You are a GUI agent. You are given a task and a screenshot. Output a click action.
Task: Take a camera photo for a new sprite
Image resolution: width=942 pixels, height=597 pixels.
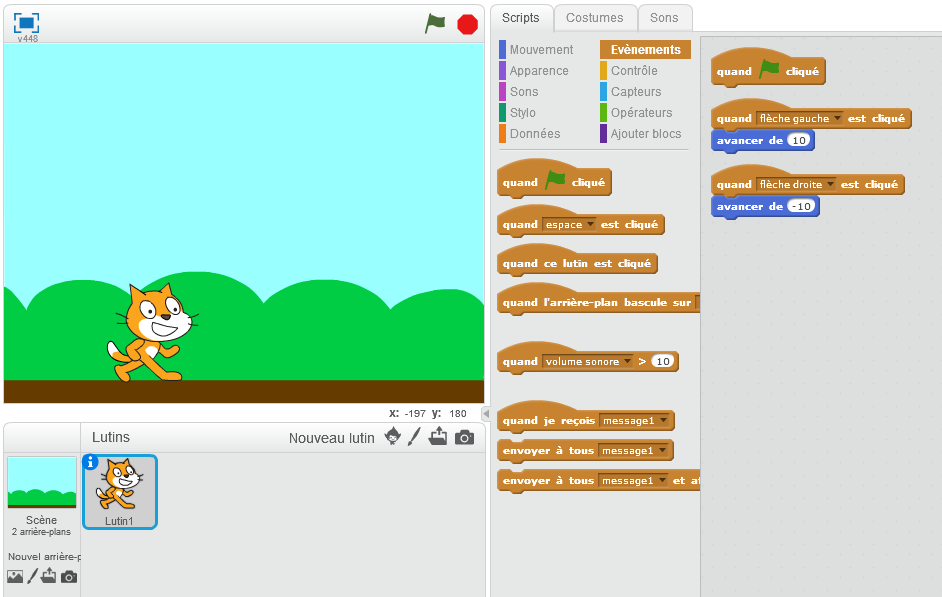tap(463, 437)
